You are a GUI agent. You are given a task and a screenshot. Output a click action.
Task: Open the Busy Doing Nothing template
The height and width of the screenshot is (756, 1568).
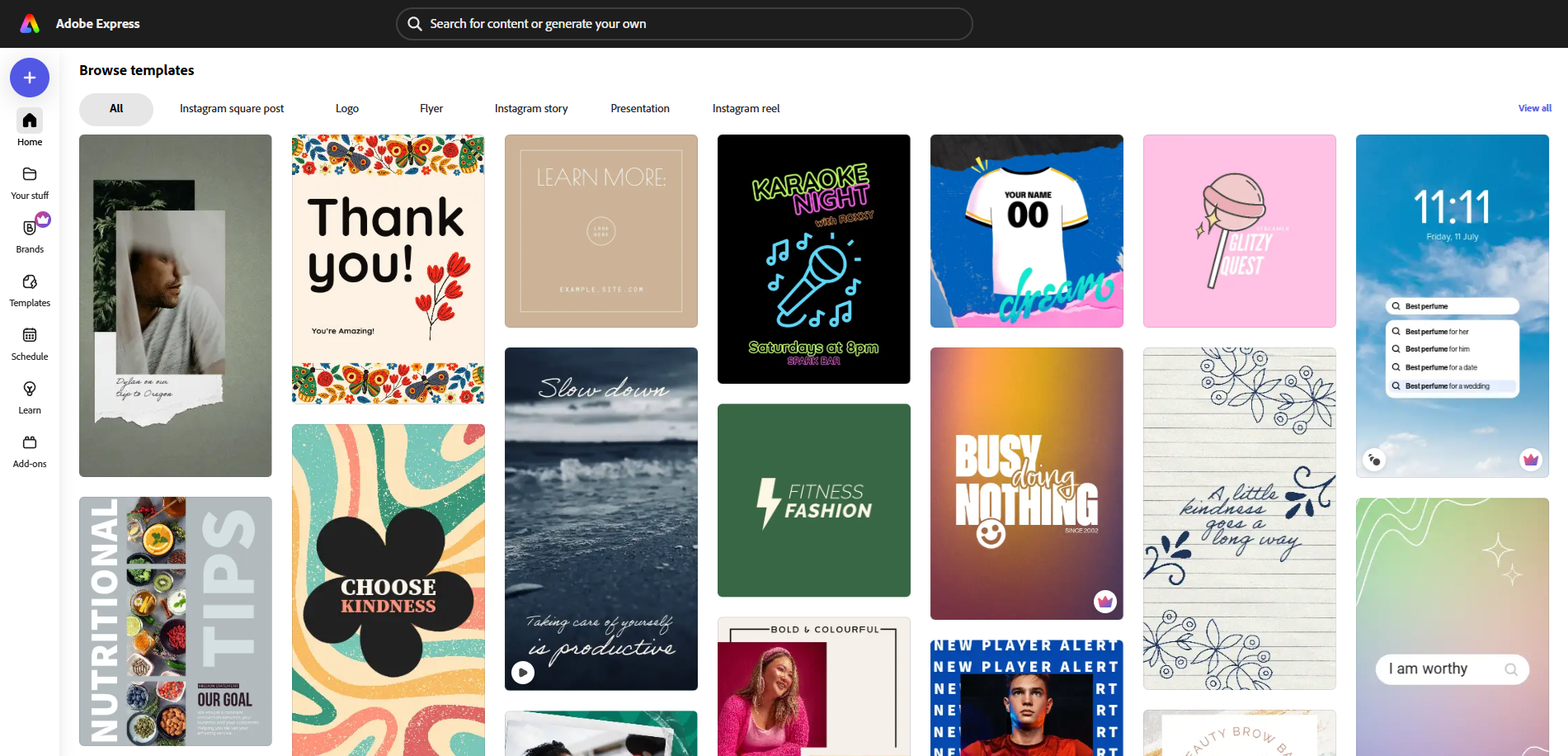click(x=1027, y=484)
